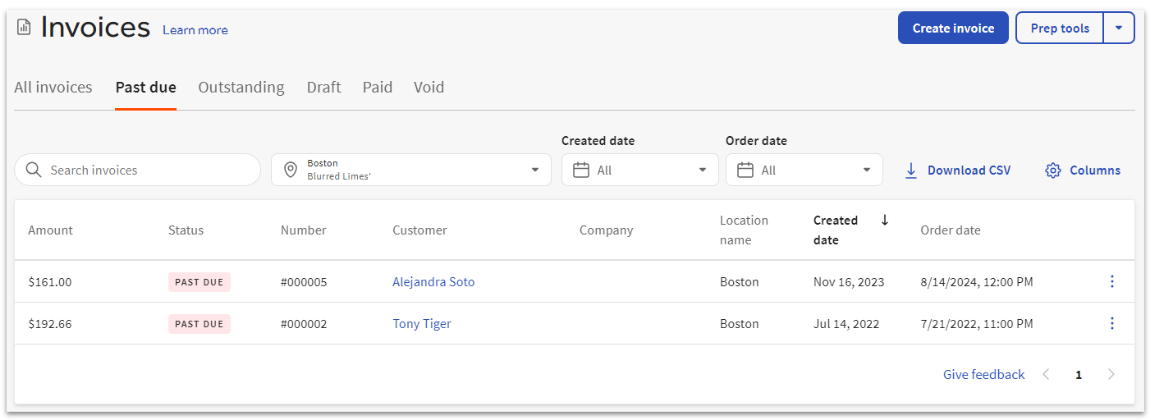Open the Draft tab
The image size is (1151, 420).
323,87
